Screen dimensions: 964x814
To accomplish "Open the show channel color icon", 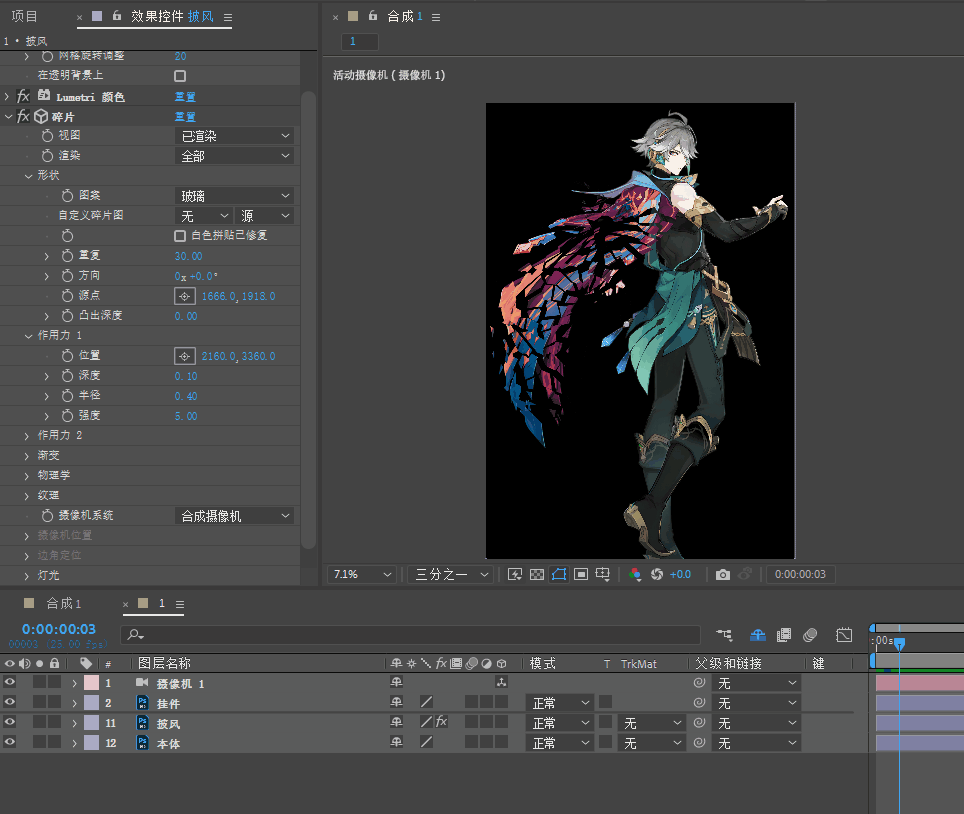I will click(x=634, y=575).
